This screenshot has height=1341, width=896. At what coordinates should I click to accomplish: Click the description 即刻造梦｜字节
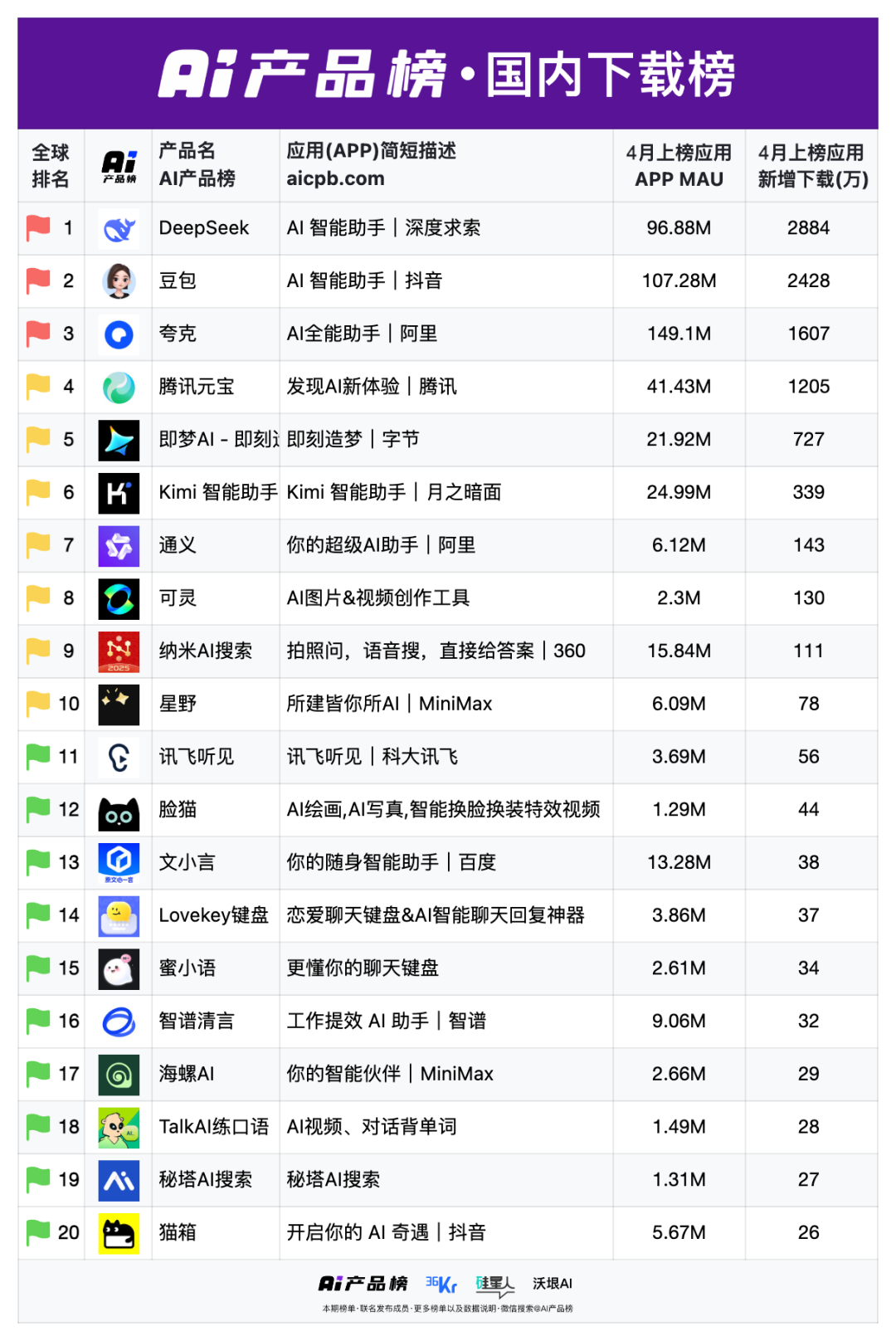tap(353, 440)
